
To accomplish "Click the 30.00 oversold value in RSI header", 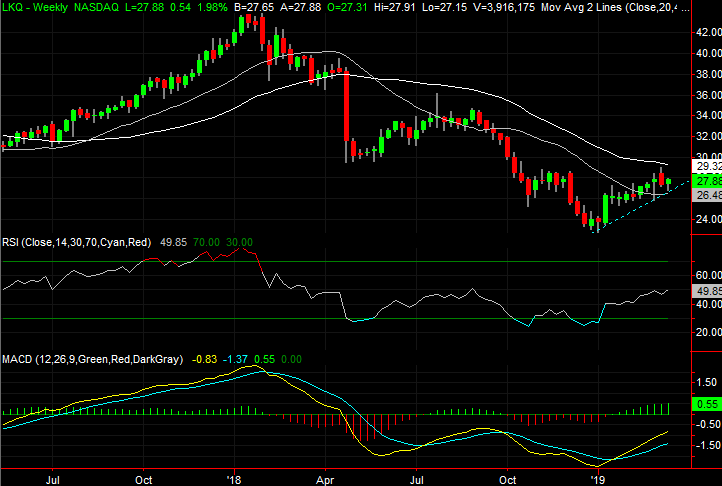I will pos(239,242).
